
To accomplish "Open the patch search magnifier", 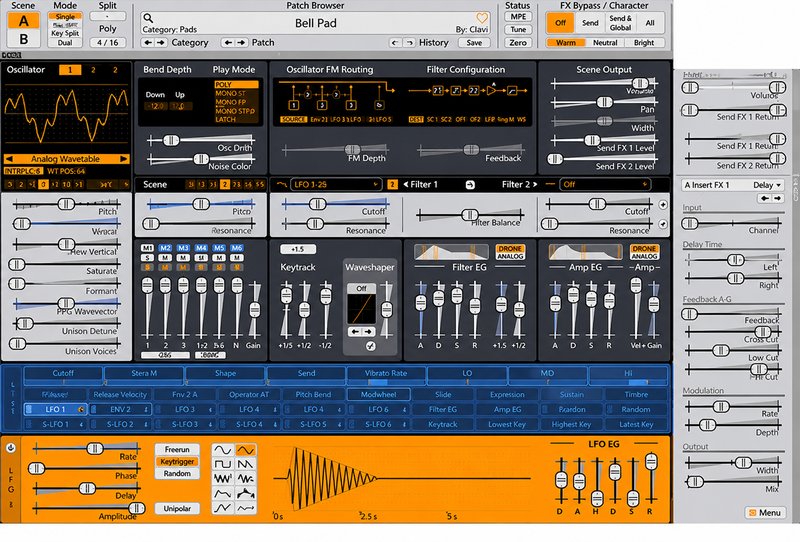I will 148,18.
